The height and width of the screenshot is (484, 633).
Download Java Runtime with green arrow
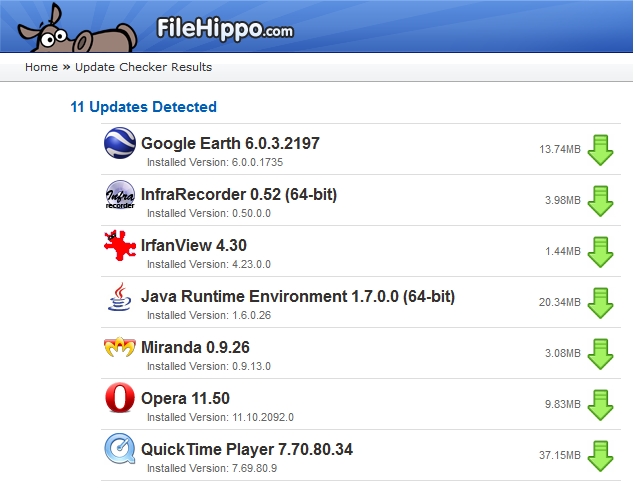(x=600, y=303)
